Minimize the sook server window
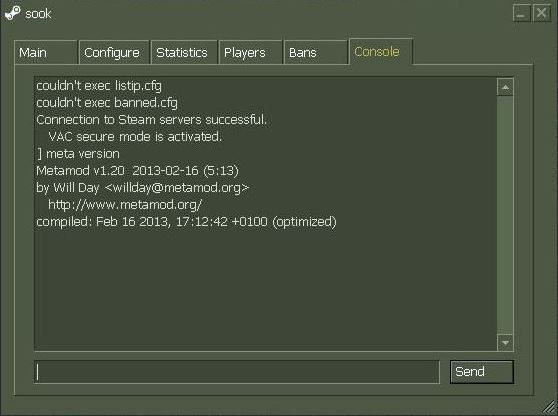This screenshot has width=558, height=416. pos(522,14)
